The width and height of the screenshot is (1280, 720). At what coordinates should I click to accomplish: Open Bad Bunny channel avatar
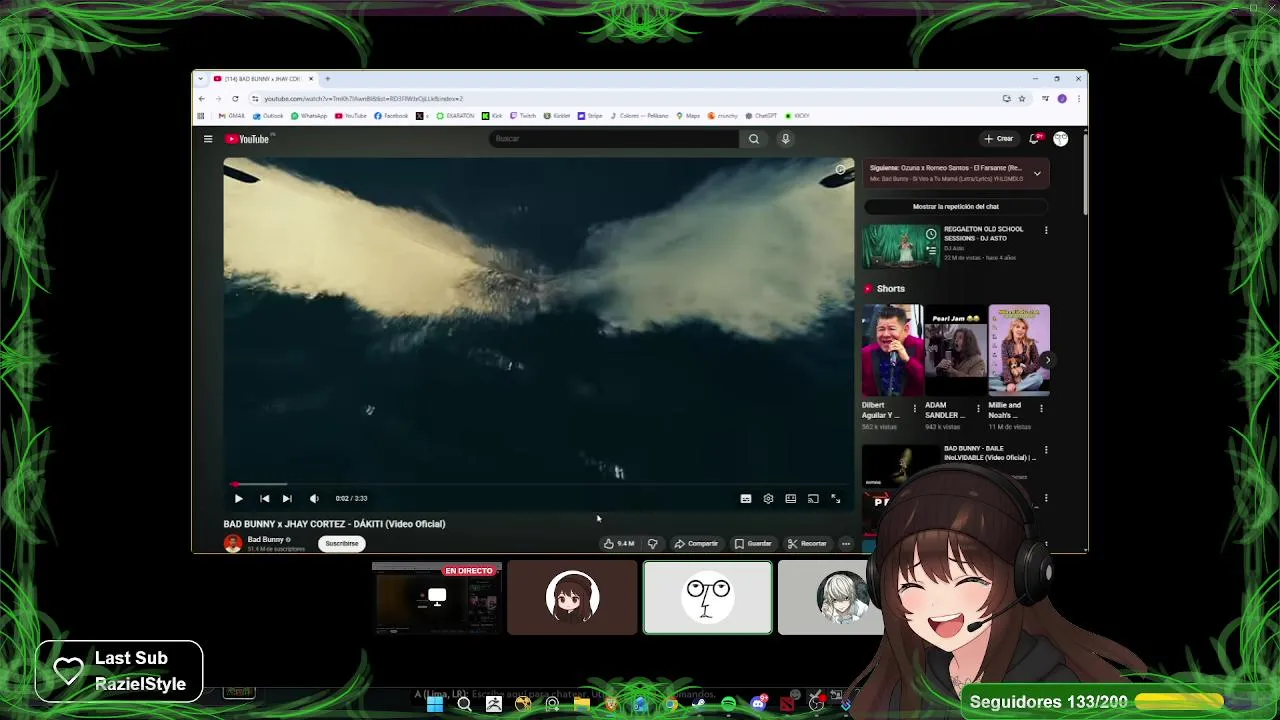pyautogui.click(x=233, y=543)
